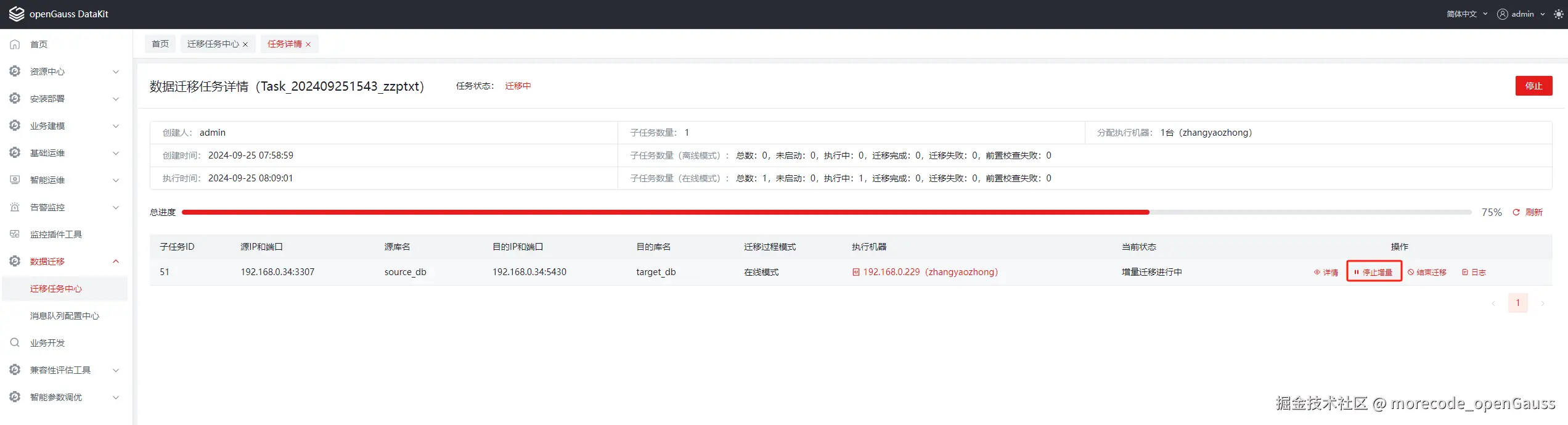1568x425 pixels.
Task: Click the 监控插件工具 icon in sidebar
Action: (15, 234)
